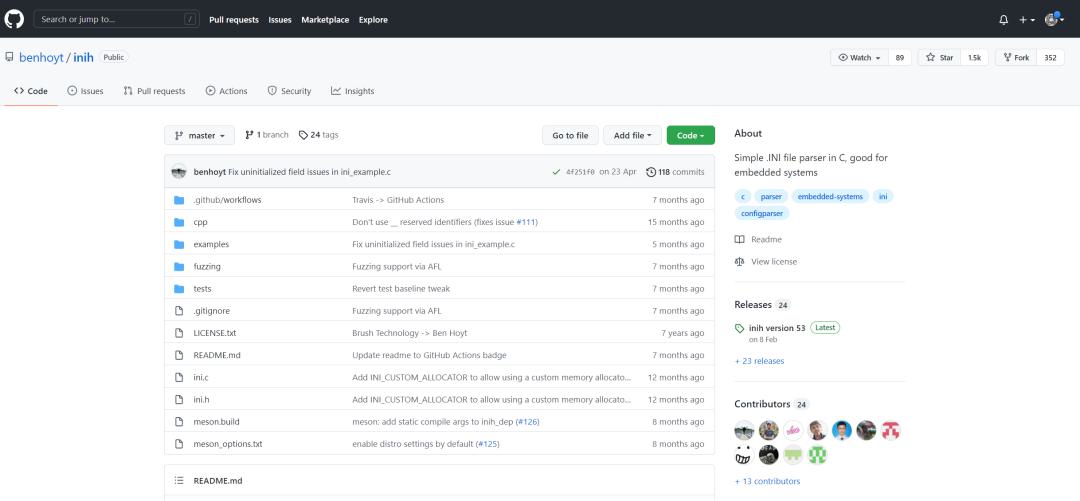
Task: Click the 'embedded-systems' topic tag
Action: click(830, 196)
